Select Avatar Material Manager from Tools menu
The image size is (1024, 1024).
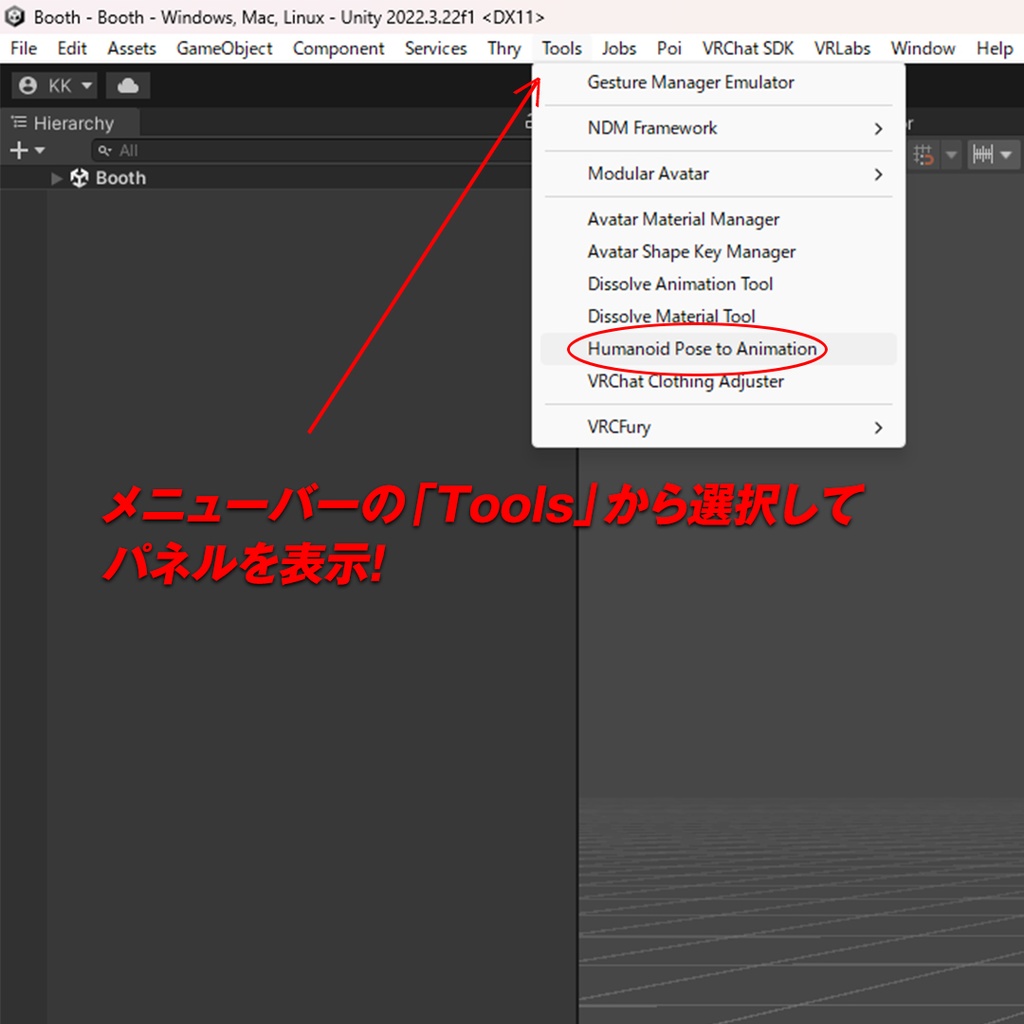coord(683,219)
